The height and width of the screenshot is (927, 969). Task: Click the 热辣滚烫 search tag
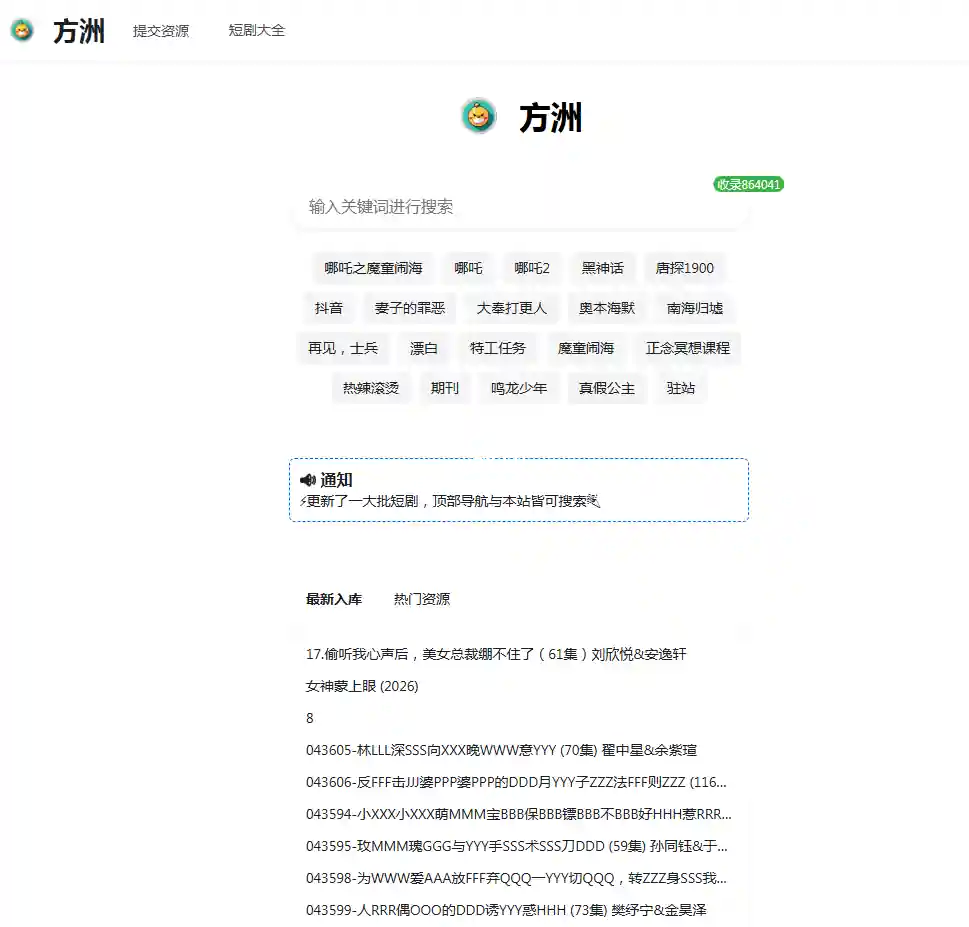[x=370, y=388]
